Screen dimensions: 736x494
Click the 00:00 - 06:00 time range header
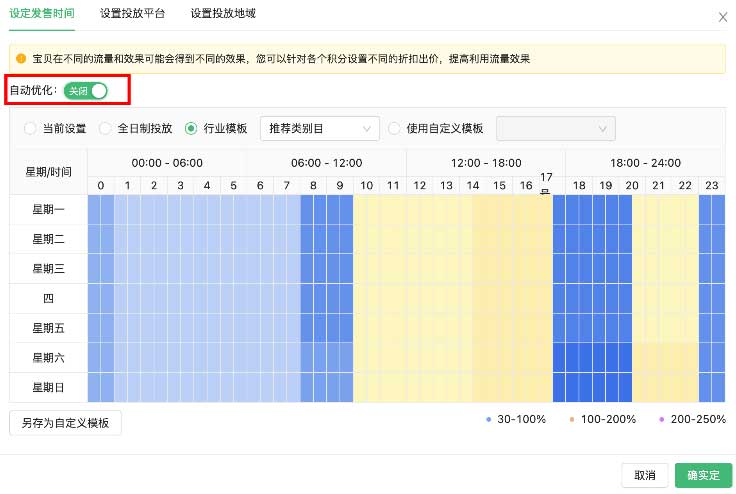click(167, 163)
